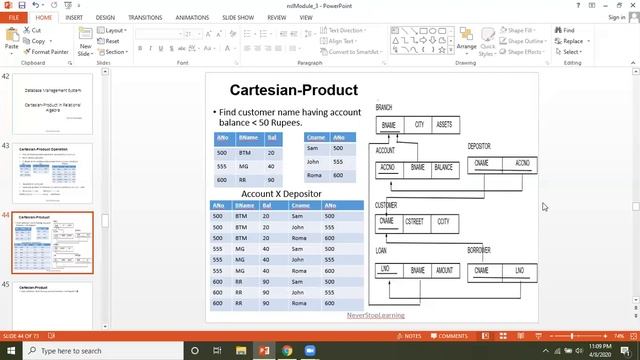Image resolution: width=640 pixels, height=360 pixels.
Task: Toggle Italic formatting
Action: [150, 49]
